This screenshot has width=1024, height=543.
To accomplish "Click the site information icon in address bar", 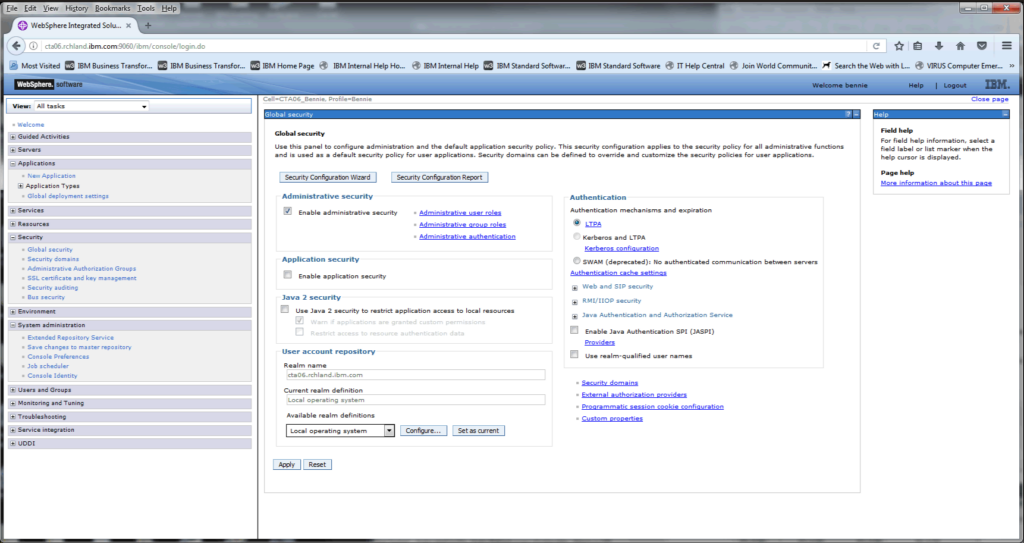I will pos(33,46).
